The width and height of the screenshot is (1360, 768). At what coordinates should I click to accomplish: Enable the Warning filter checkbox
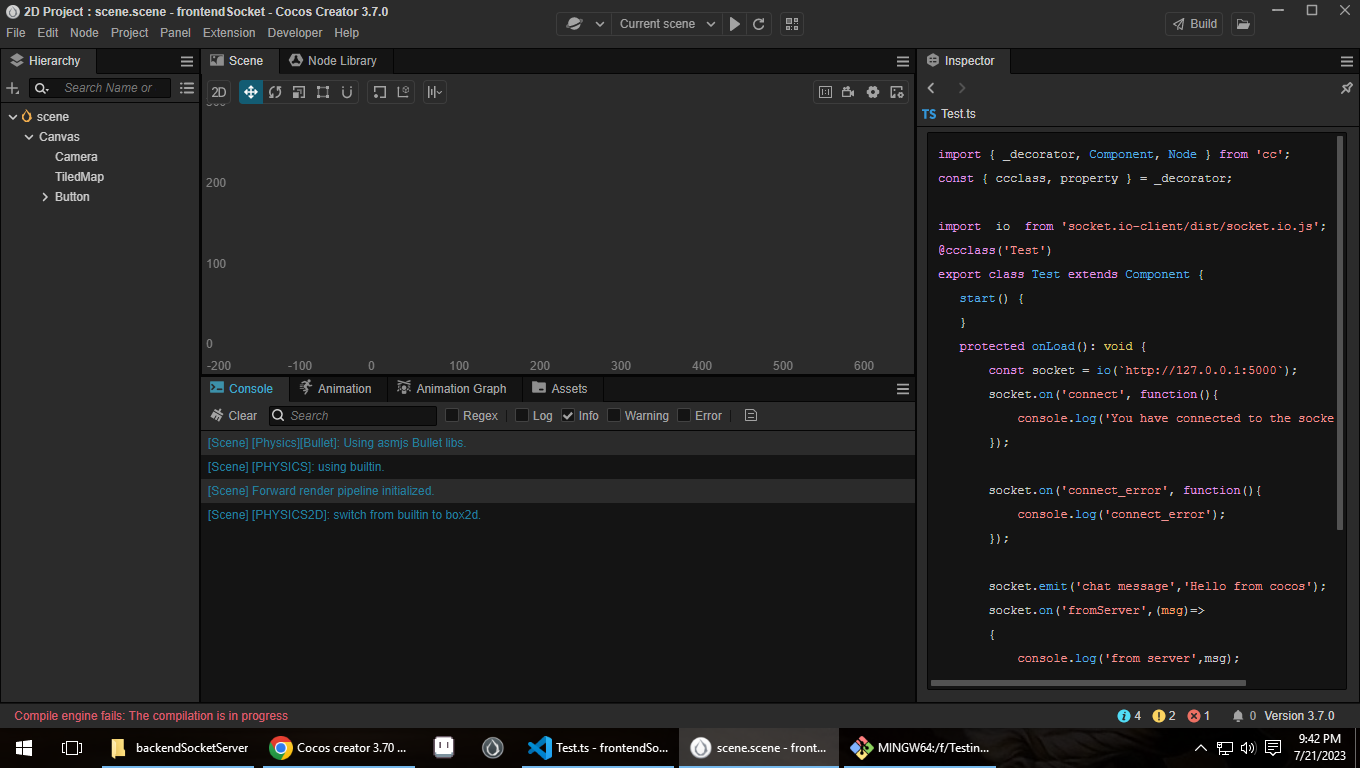(614, 416)
